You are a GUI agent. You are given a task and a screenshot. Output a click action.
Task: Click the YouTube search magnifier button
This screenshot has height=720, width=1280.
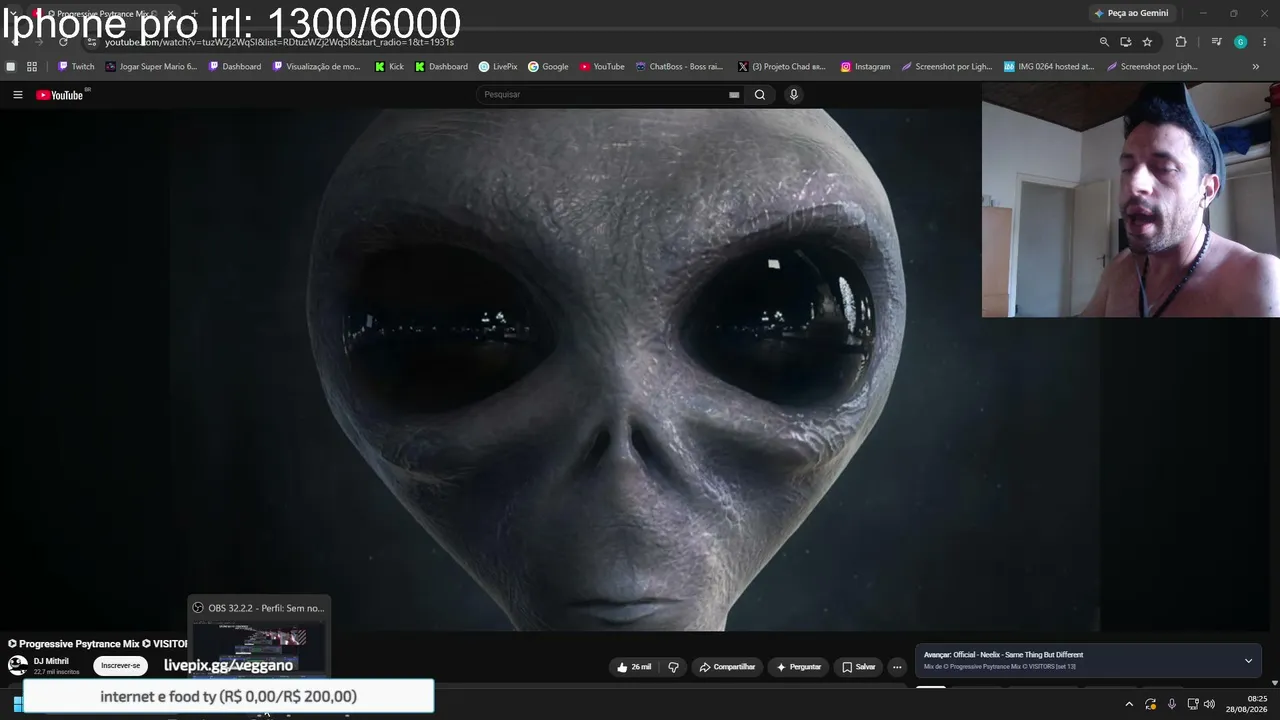[x=760, y=95]
